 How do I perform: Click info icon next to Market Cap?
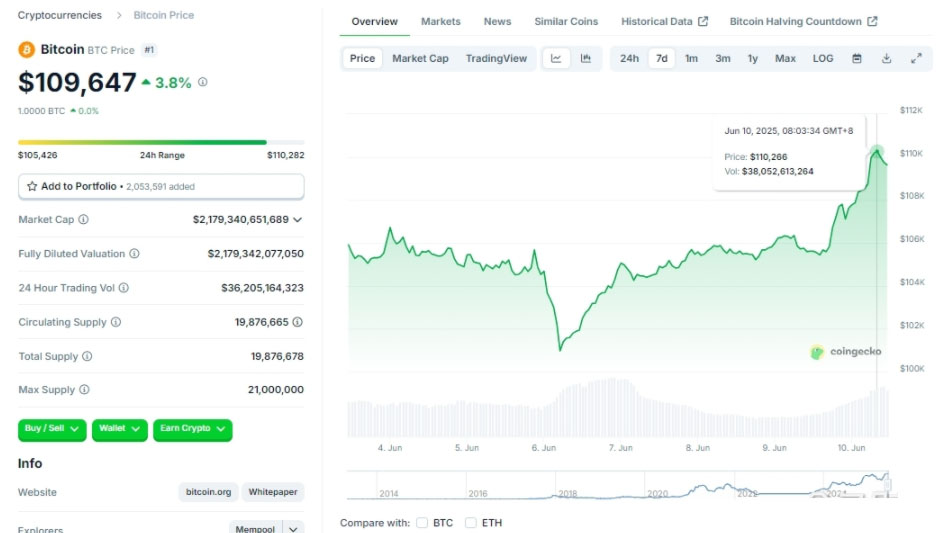[x=83, y=220]
